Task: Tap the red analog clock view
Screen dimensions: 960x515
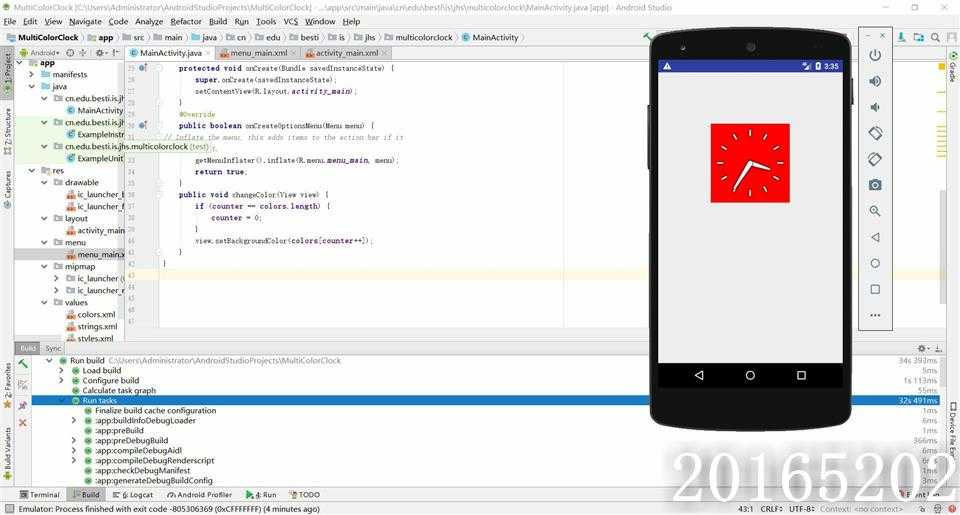Action: pos(750,163)
